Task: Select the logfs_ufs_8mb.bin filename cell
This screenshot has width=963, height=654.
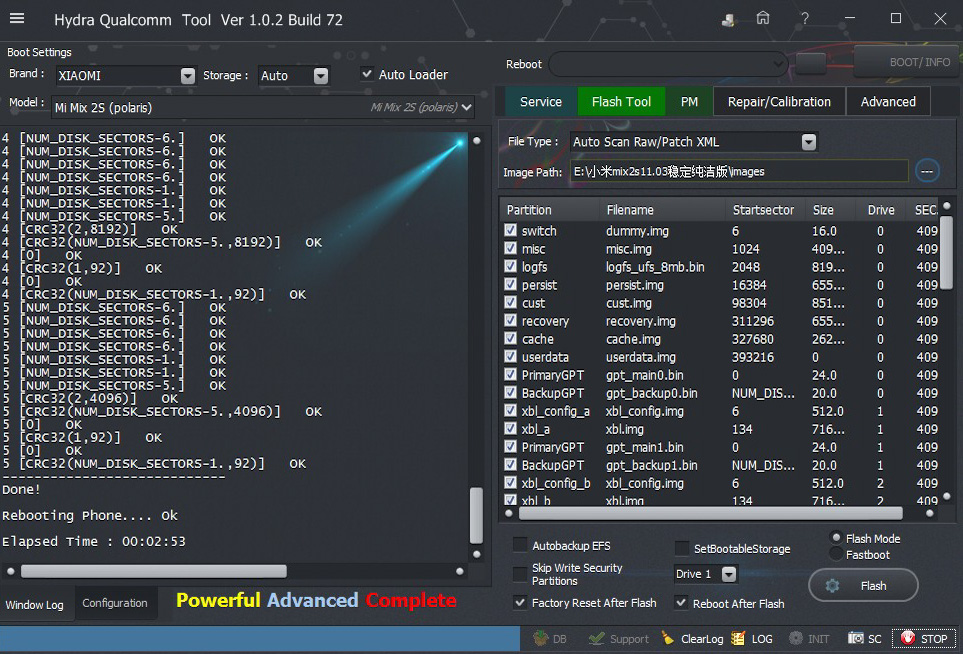Action: pos(655,267)
